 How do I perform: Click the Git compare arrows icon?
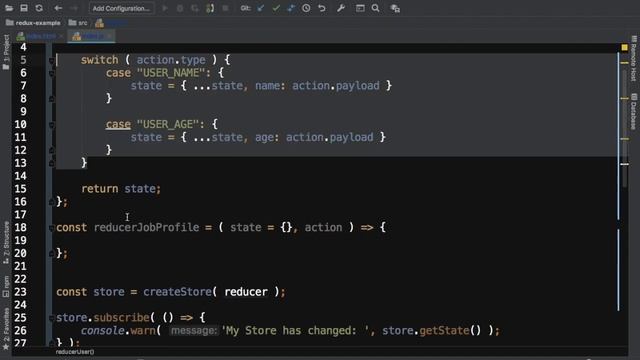(291, 8)
